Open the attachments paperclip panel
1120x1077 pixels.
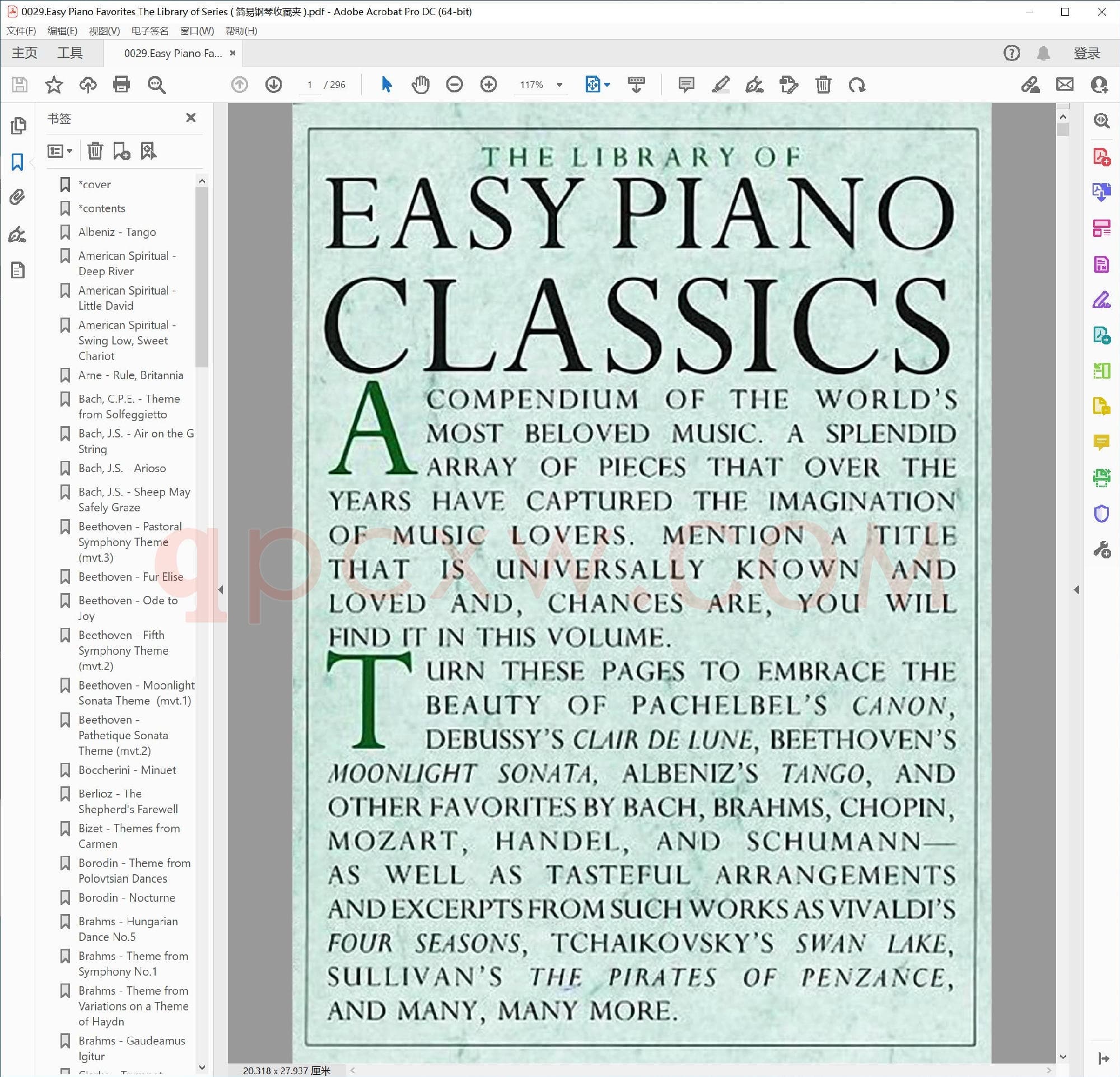tap(18, 197)
